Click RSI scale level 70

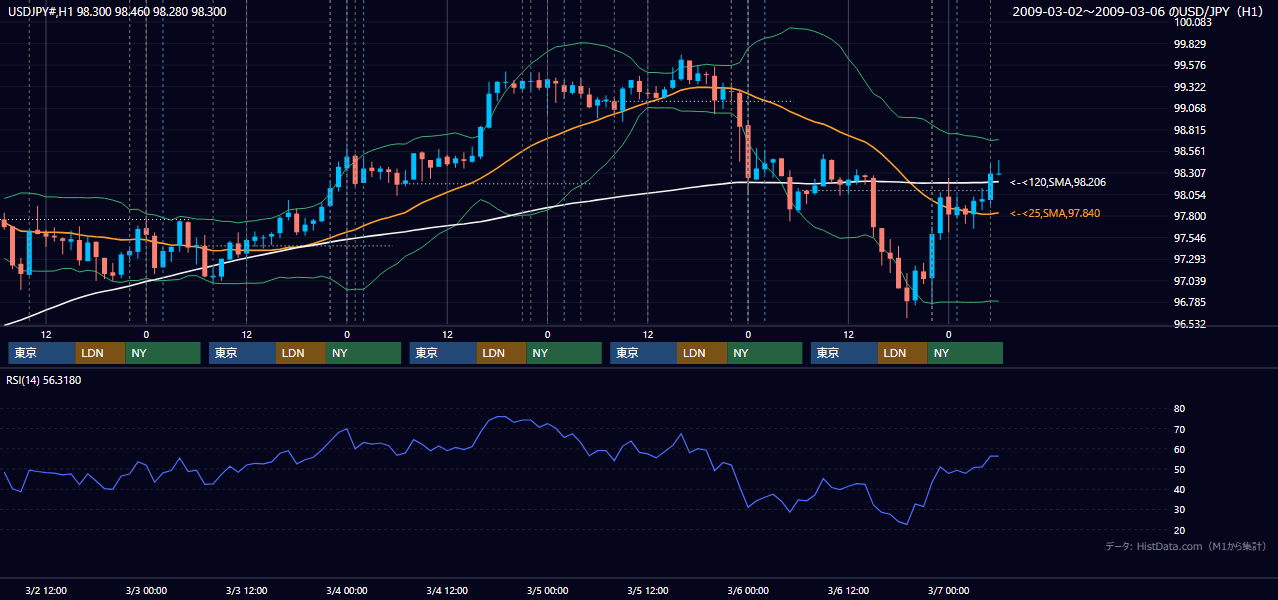point(1179,429)
